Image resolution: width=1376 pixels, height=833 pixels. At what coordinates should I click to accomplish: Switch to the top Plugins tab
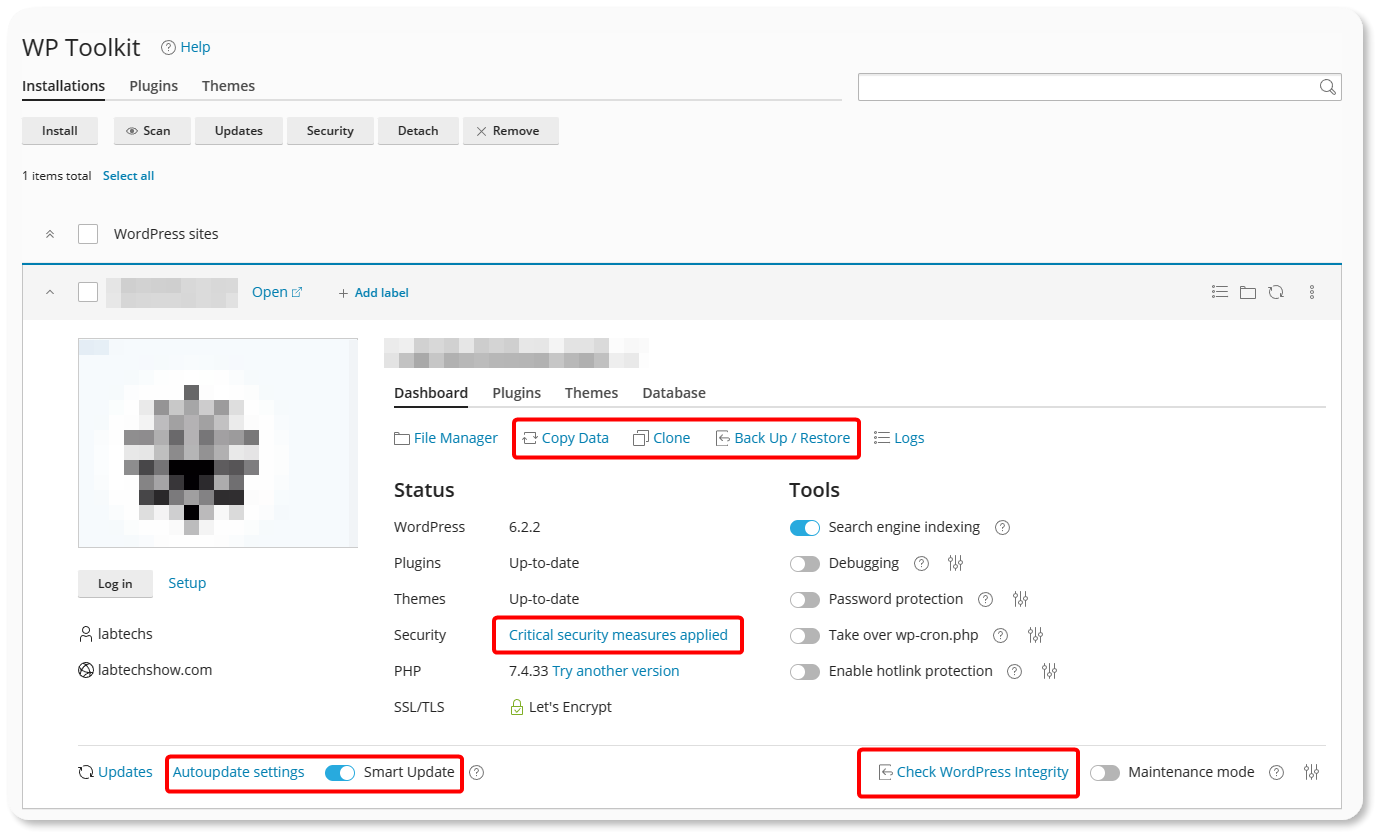(x=154, y=86)
